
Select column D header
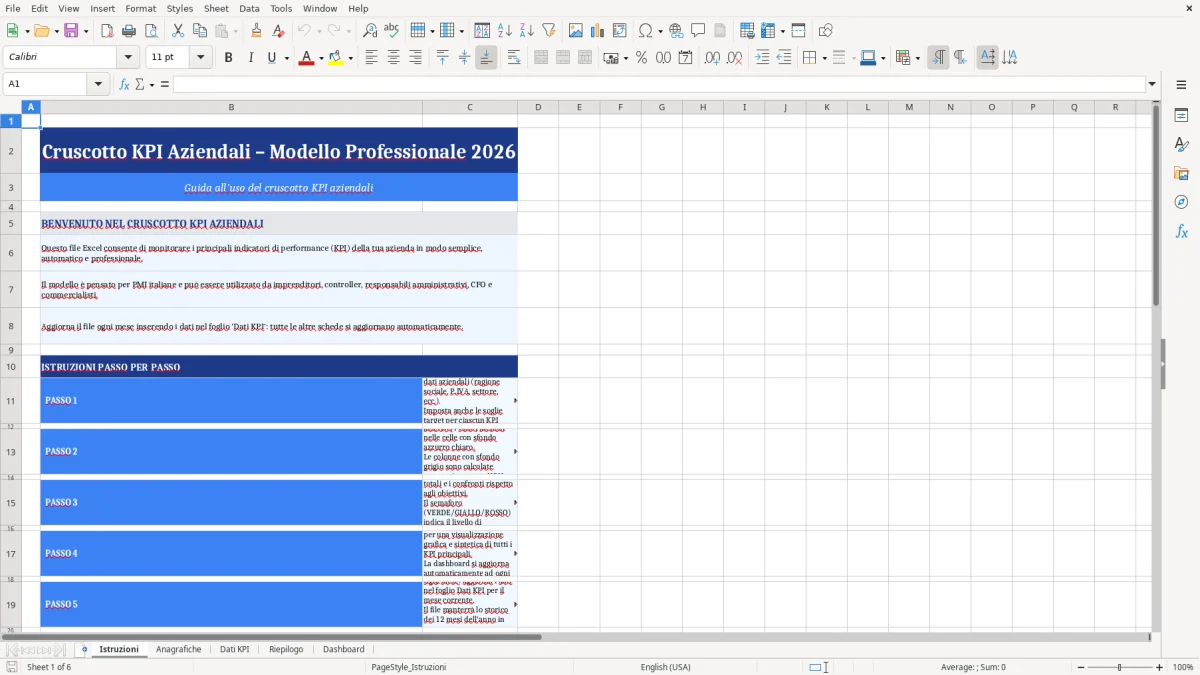(538, 107)
